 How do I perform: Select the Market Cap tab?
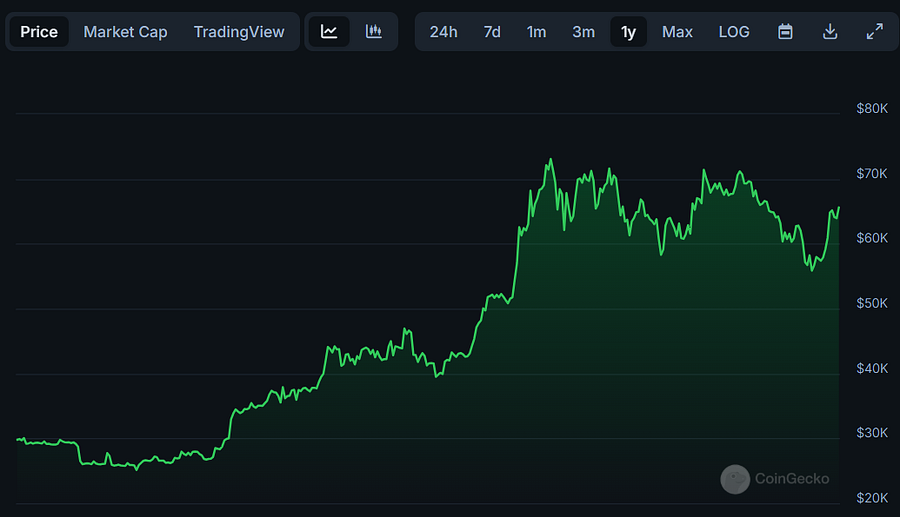pos(125,32)
